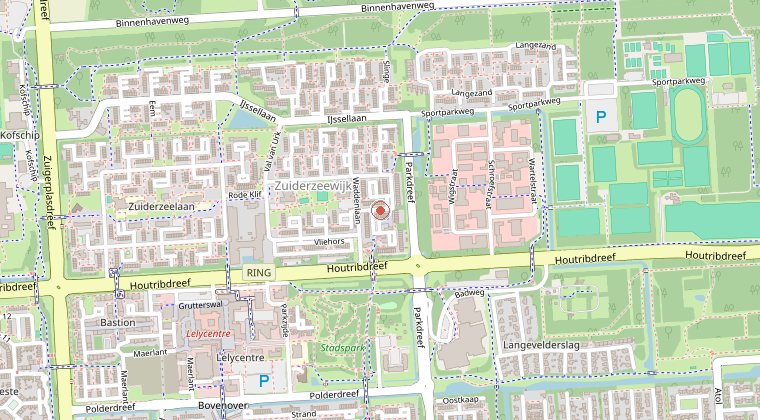Screen dimensions: 760x420
Task: Click the red italic Lelycentre label
Action: point(208,334)
